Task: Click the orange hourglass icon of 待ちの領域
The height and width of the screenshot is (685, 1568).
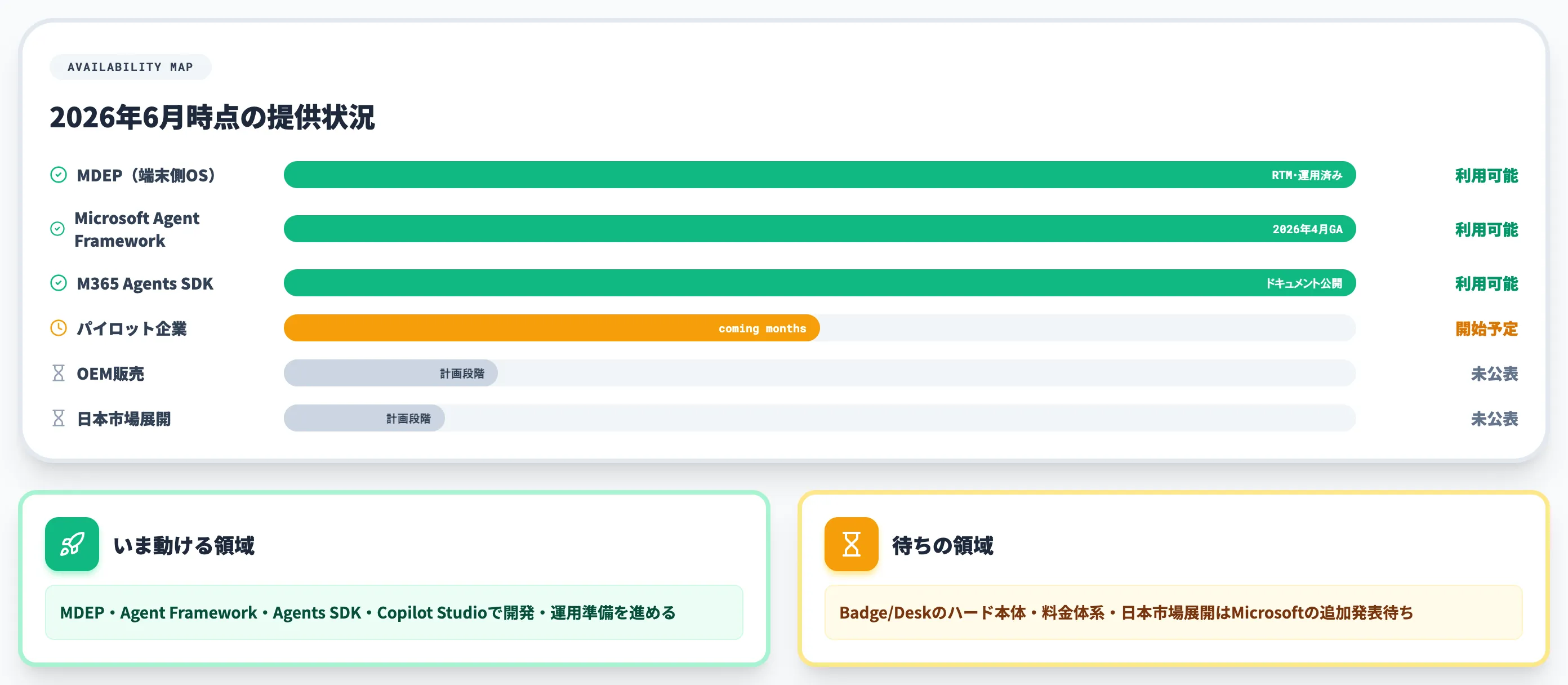Action: [851, 544]
